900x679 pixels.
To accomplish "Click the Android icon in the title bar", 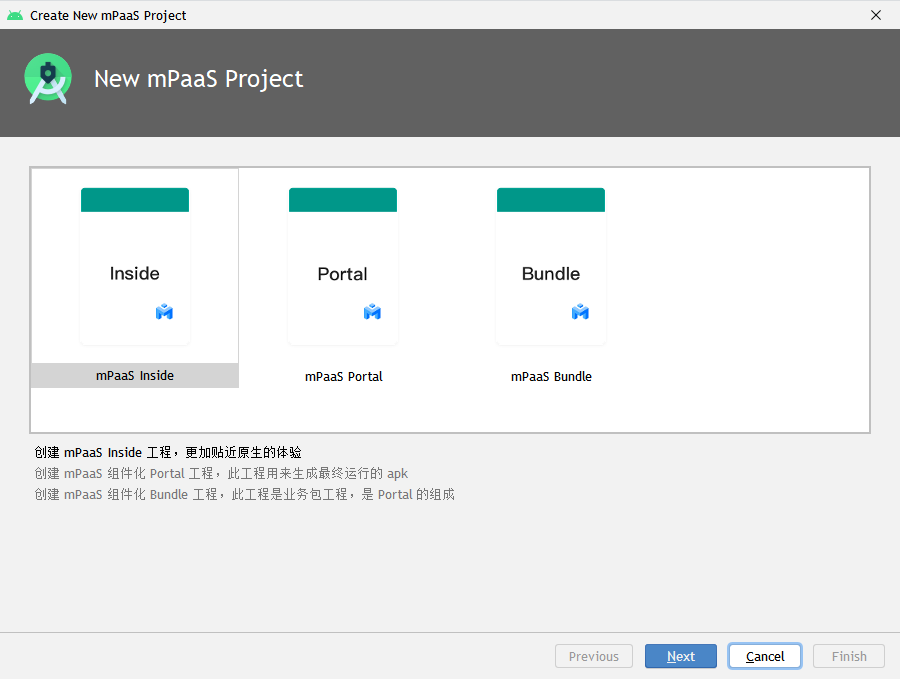I will [x=15, y=15].
